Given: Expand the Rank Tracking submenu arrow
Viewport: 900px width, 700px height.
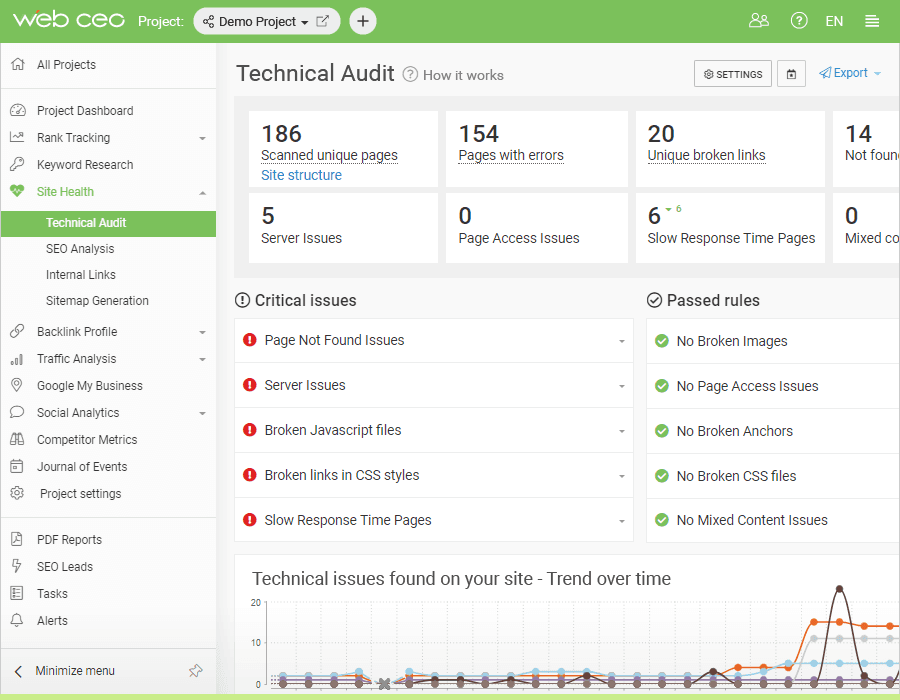Looking at the screenshot, I should pos(202,138).
